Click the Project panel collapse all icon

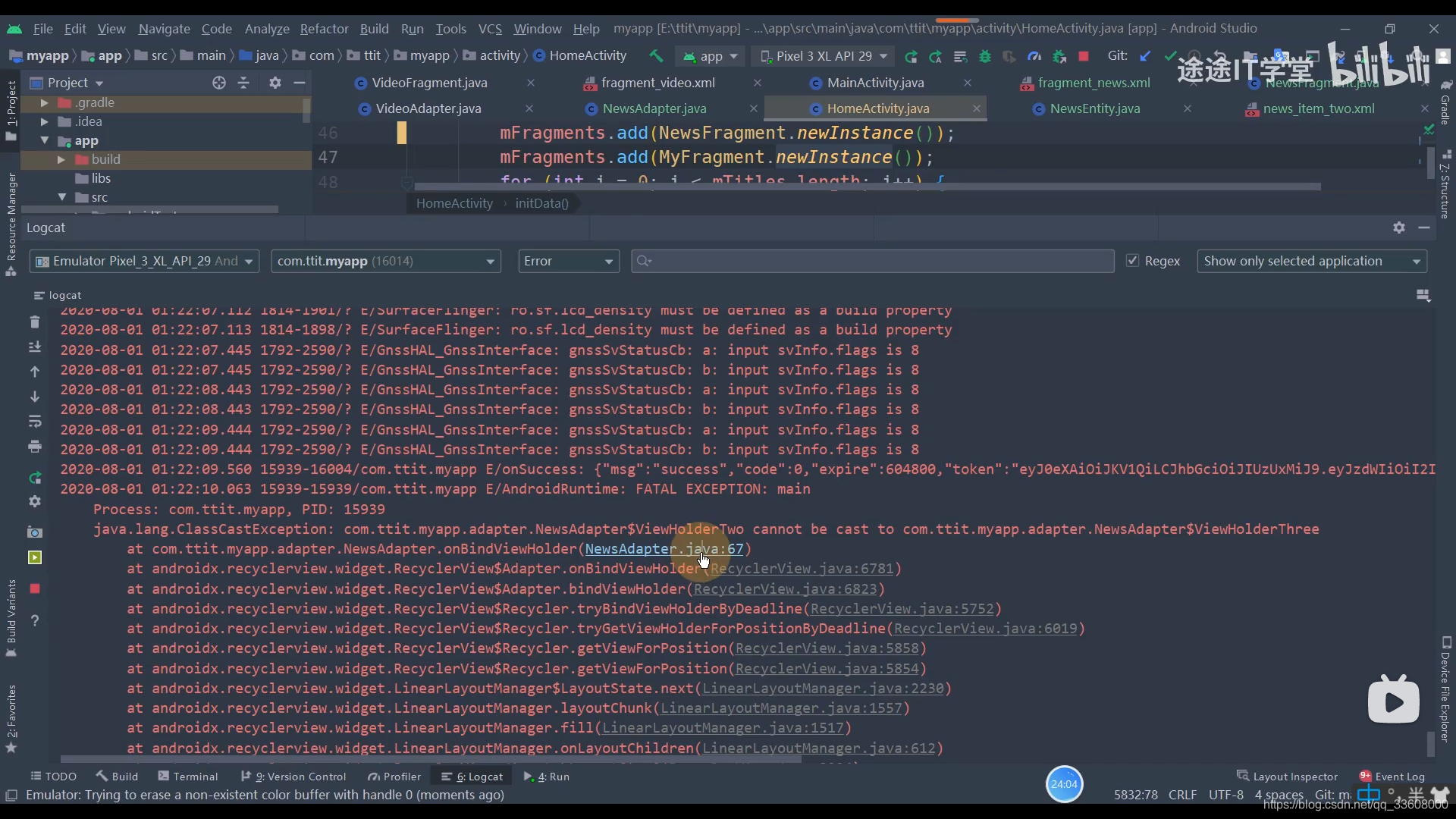(243, 83)
